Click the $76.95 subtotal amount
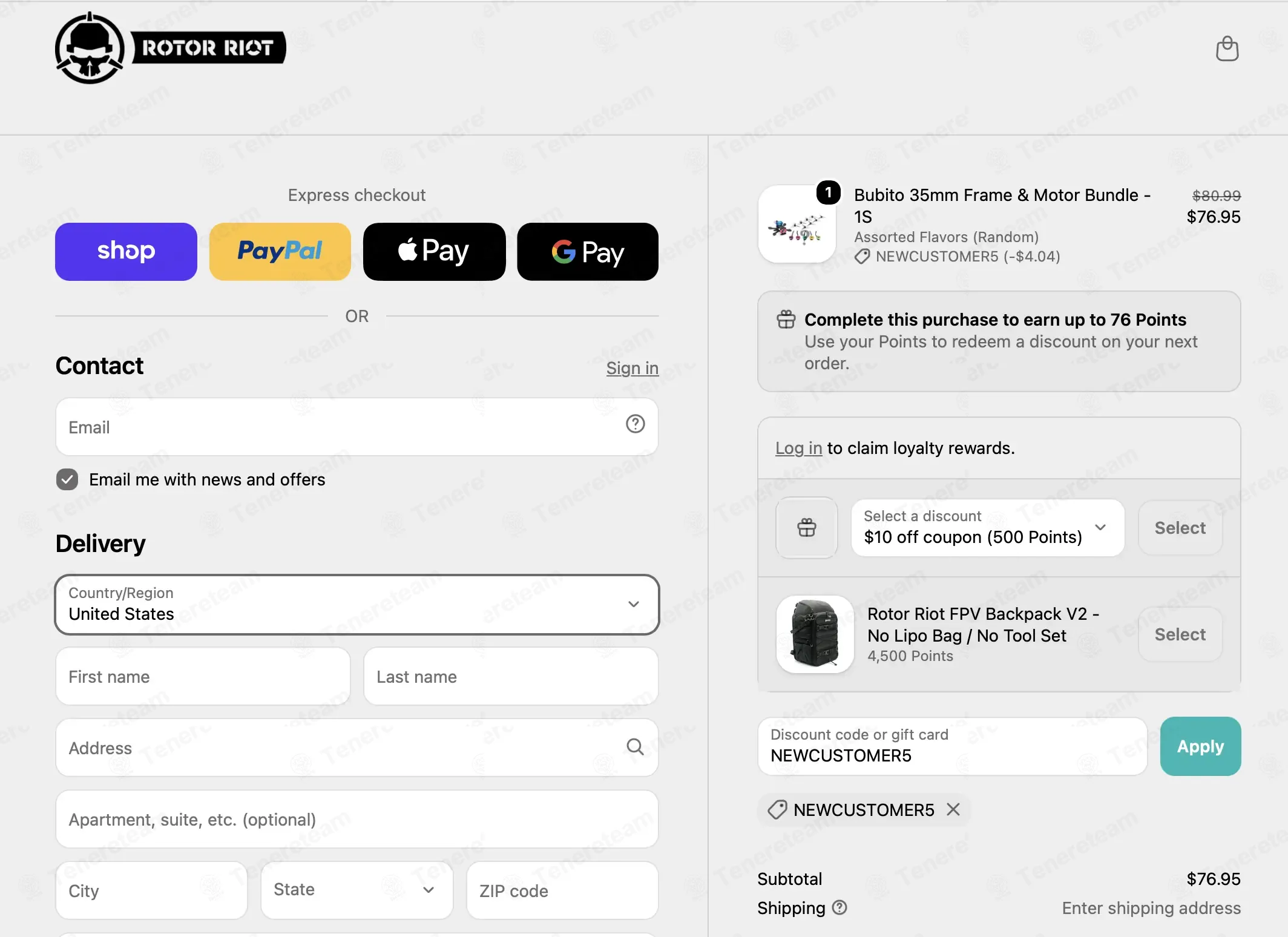This screenshot has height=937, width=1288. (1214, 879)
